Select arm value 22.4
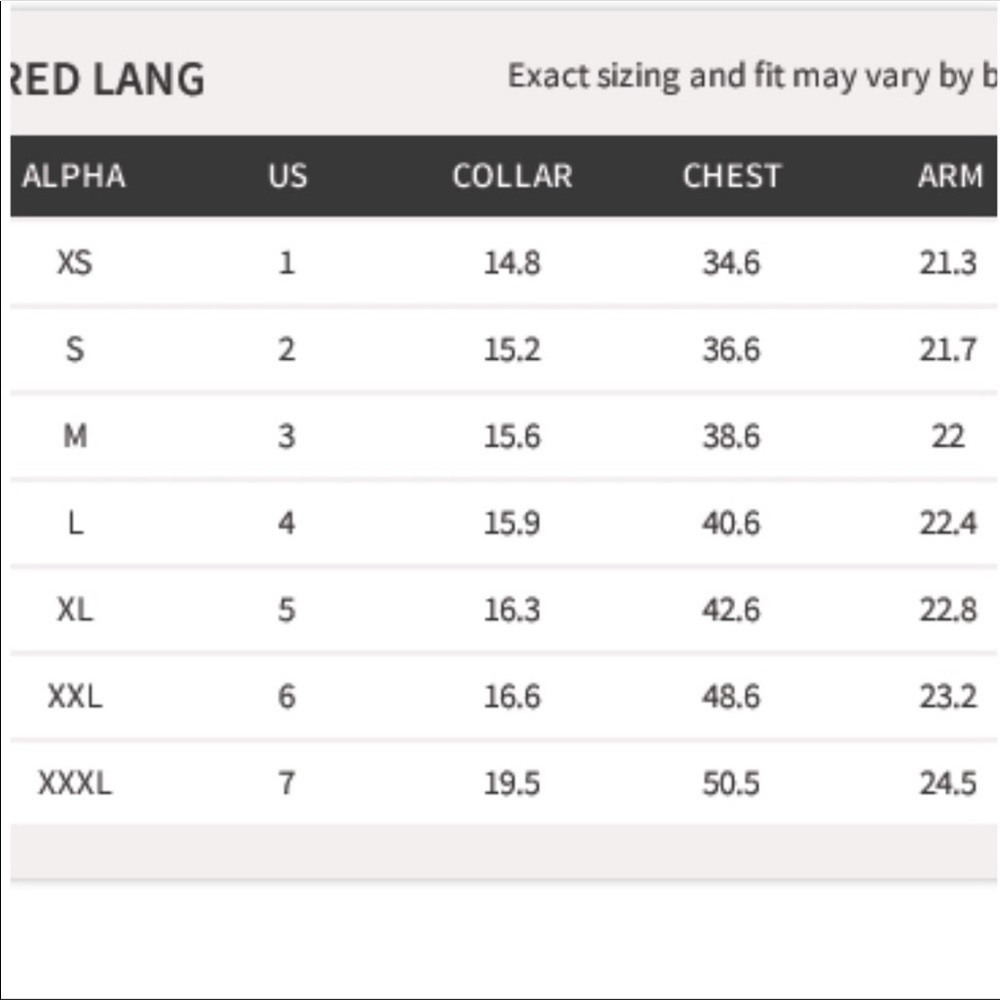 pos(948,523)
